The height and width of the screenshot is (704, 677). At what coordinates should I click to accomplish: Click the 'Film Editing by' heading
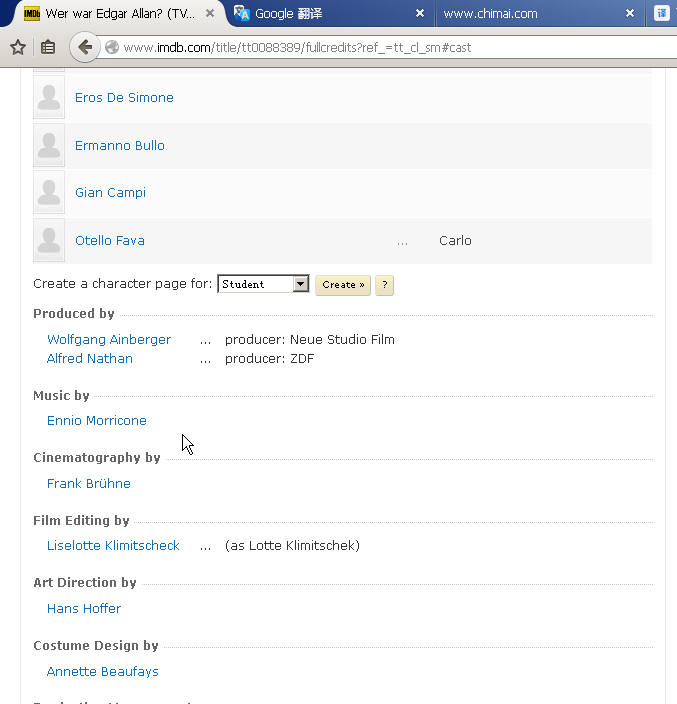pos(81,520)
